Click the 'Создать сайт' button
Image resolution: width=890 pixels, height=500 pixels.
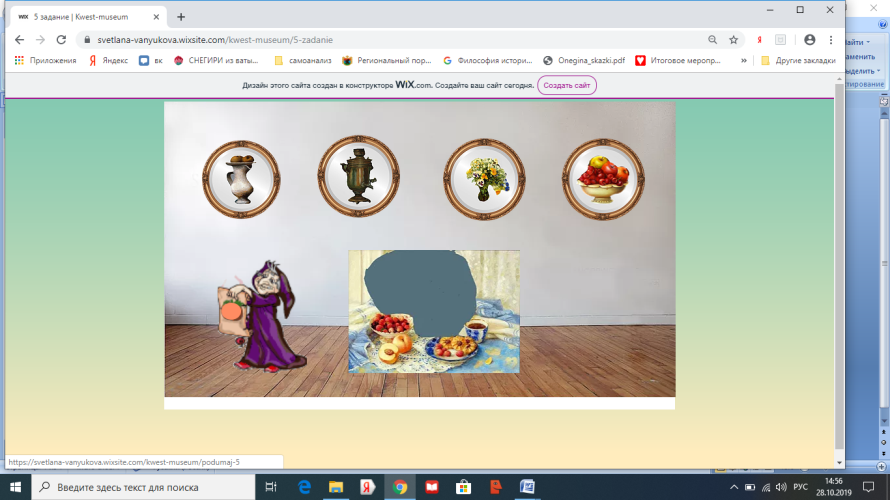566,85
